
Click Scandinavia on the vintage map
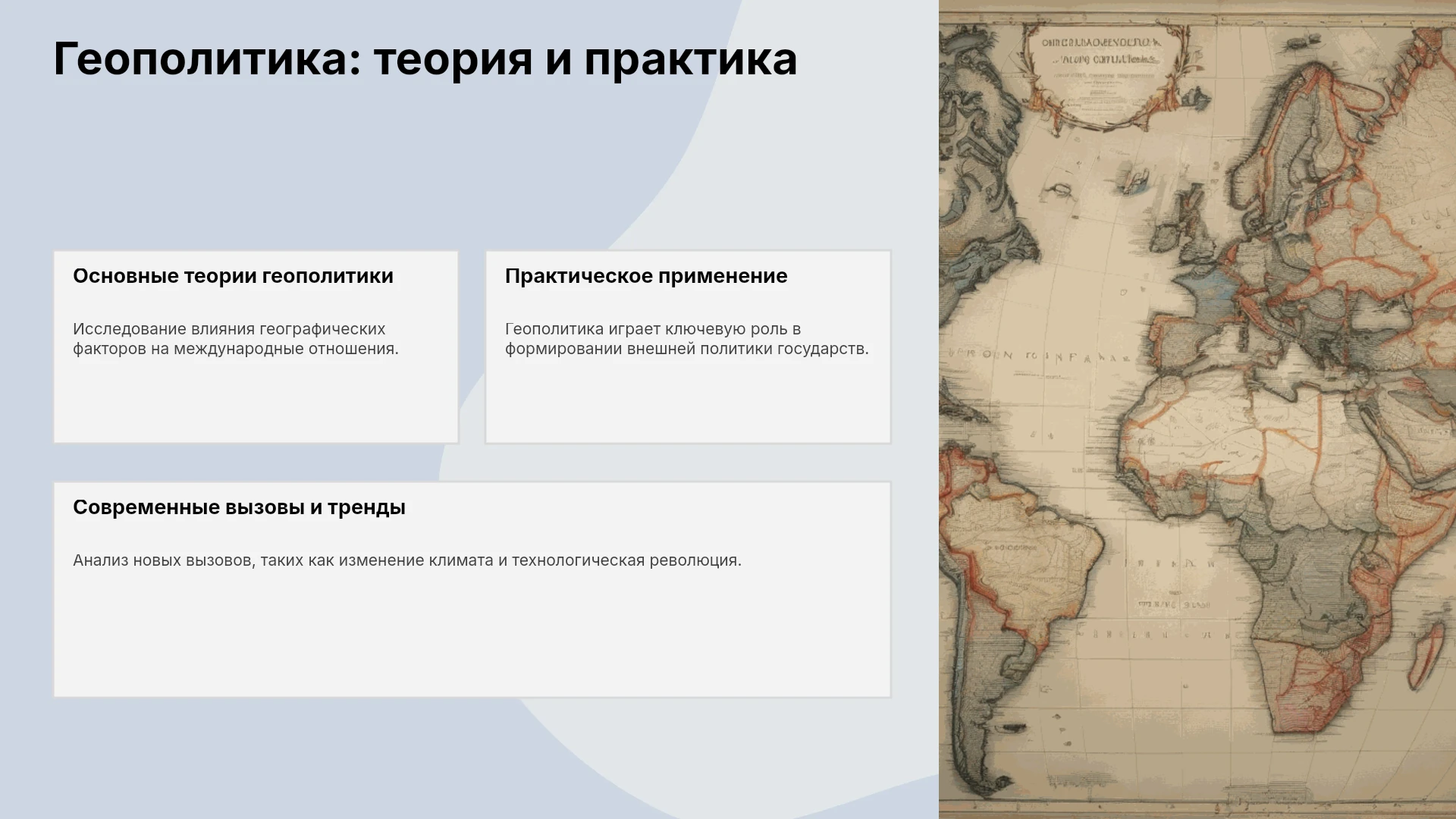point(1274,136)
